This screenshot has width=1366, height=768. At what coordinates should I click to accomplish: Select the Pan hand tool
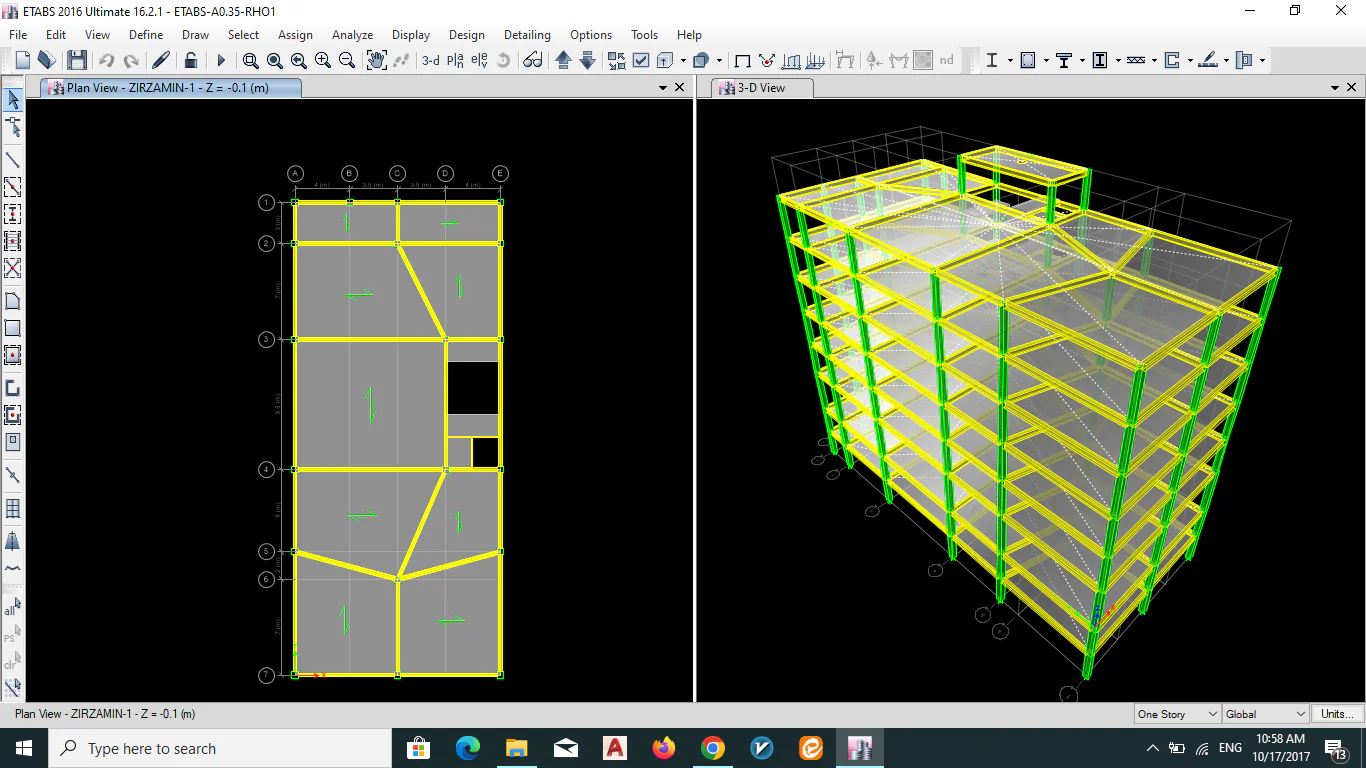click(376, 60)
